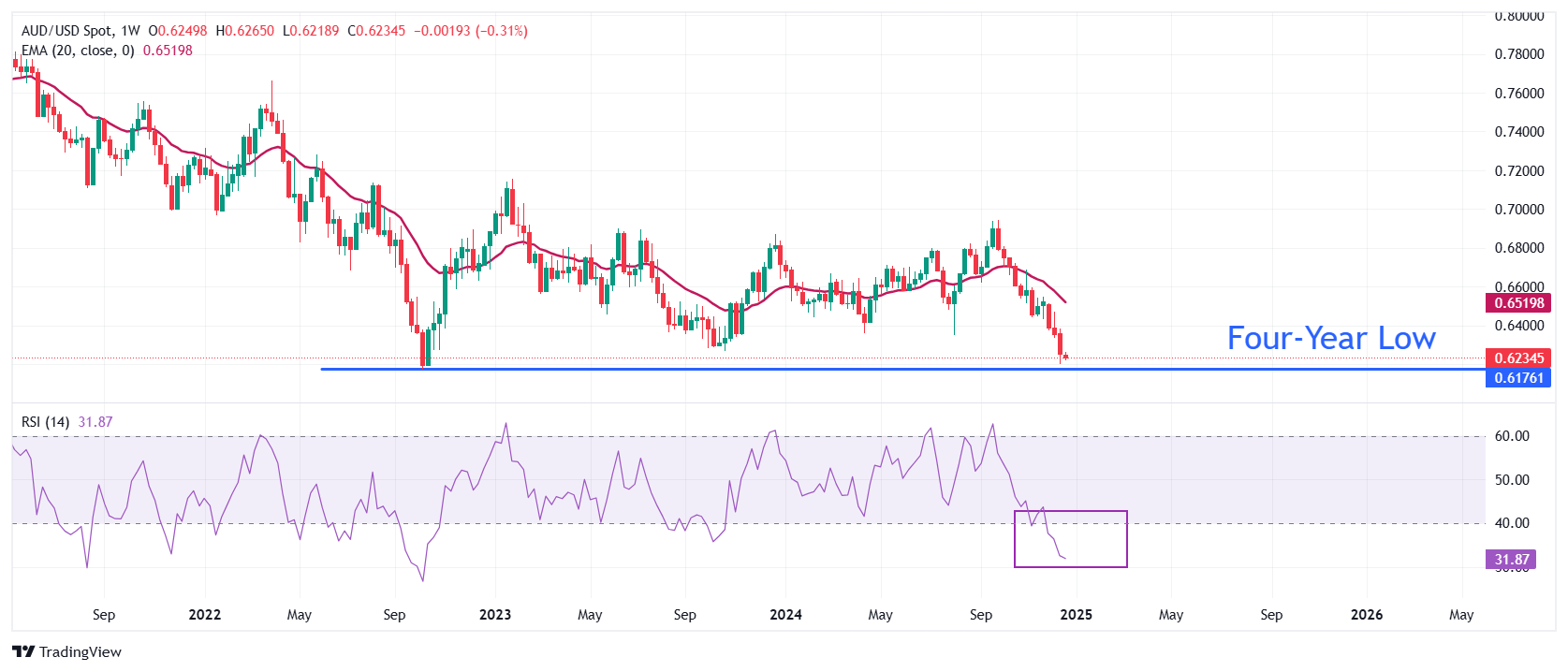Click the blue 0.61761 price level tag

pos(1518,377)
